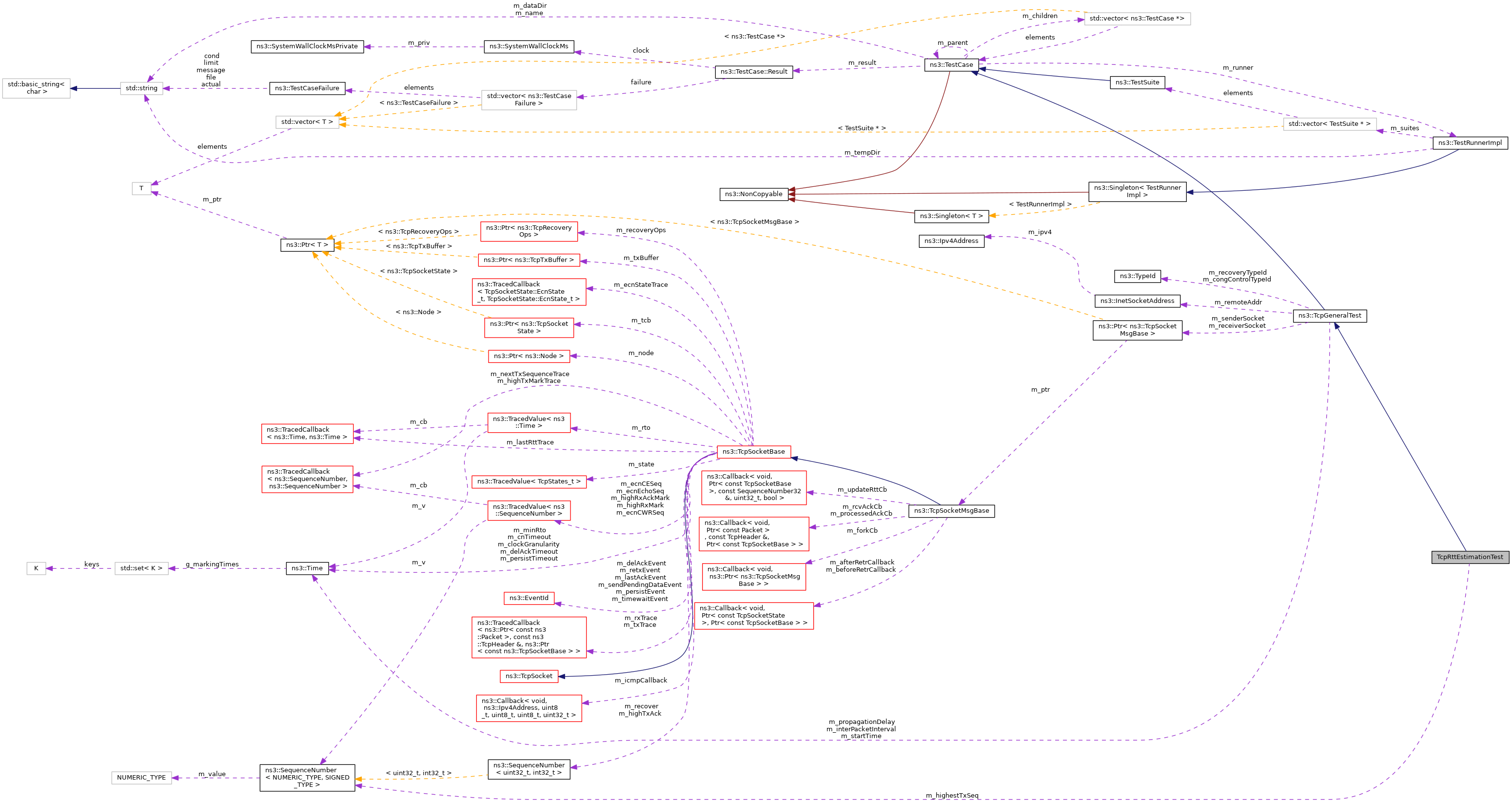The width and height of the screenshot is (1512, 802).
Task: Open std::vector< ns3::TestCaseFailure > node
Action: tap(528, 100)
